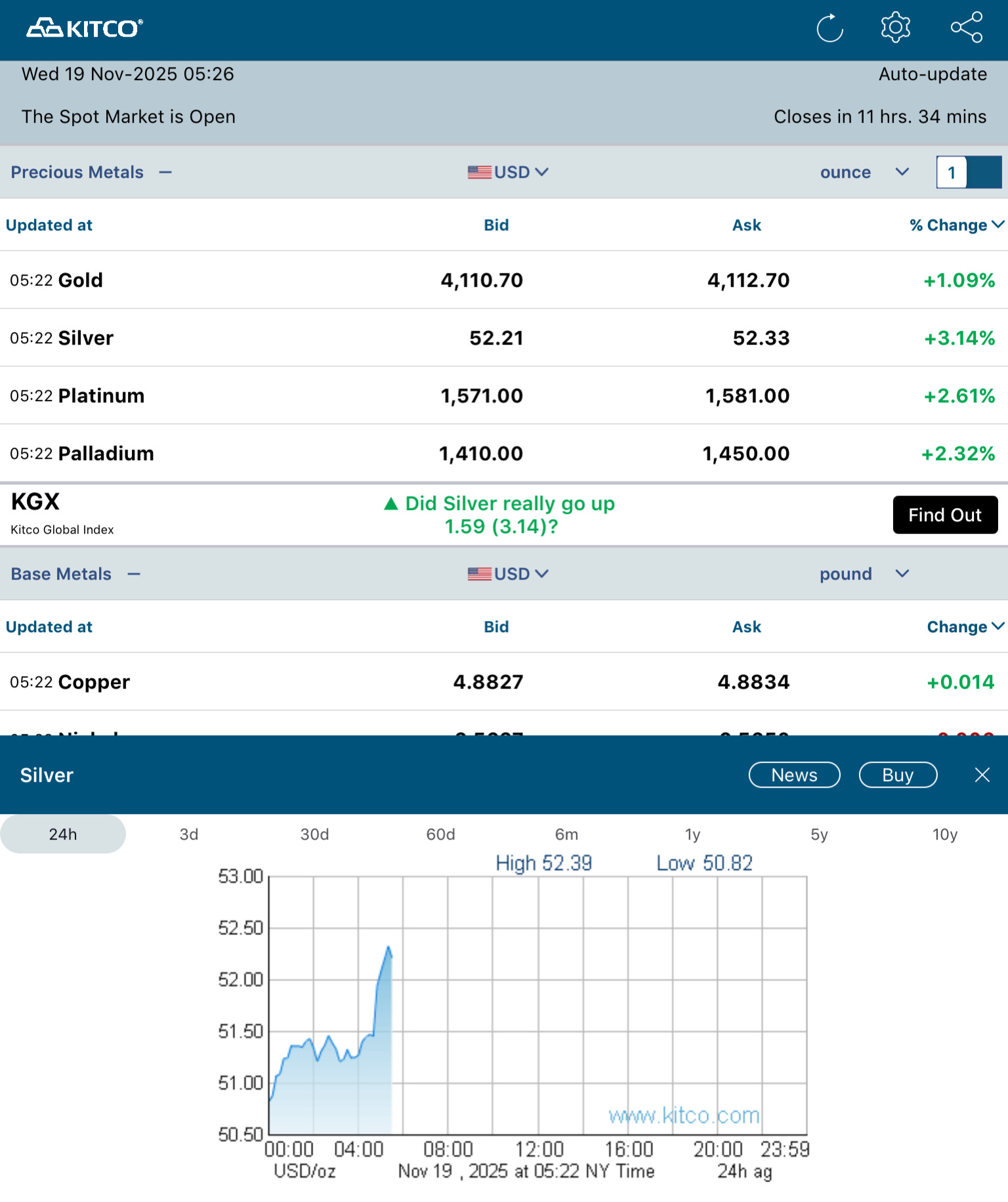The height and width of the screenshot is (1202, 1008).
Task: Tap Copper ask price 4.8834
Action: click(x=753, y=682)
